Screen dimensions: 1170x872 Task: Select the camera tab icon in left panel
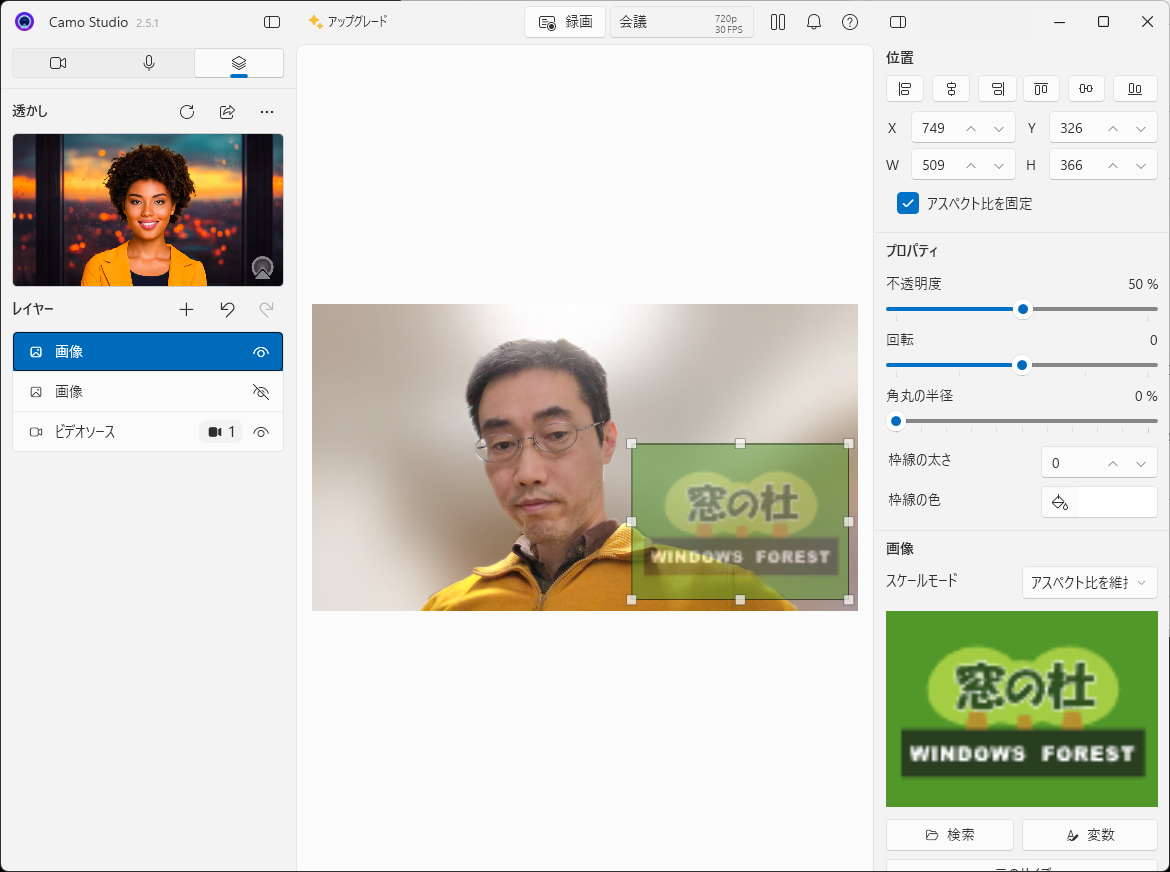(57, 62)
